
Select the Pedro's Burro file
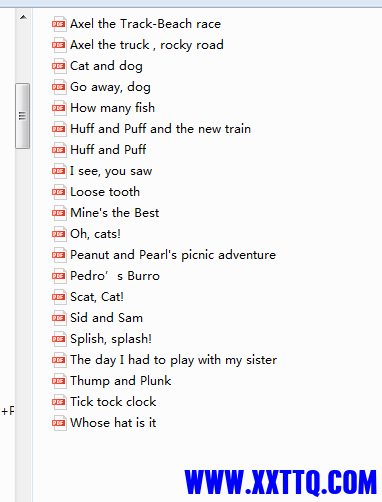point(115,276)
